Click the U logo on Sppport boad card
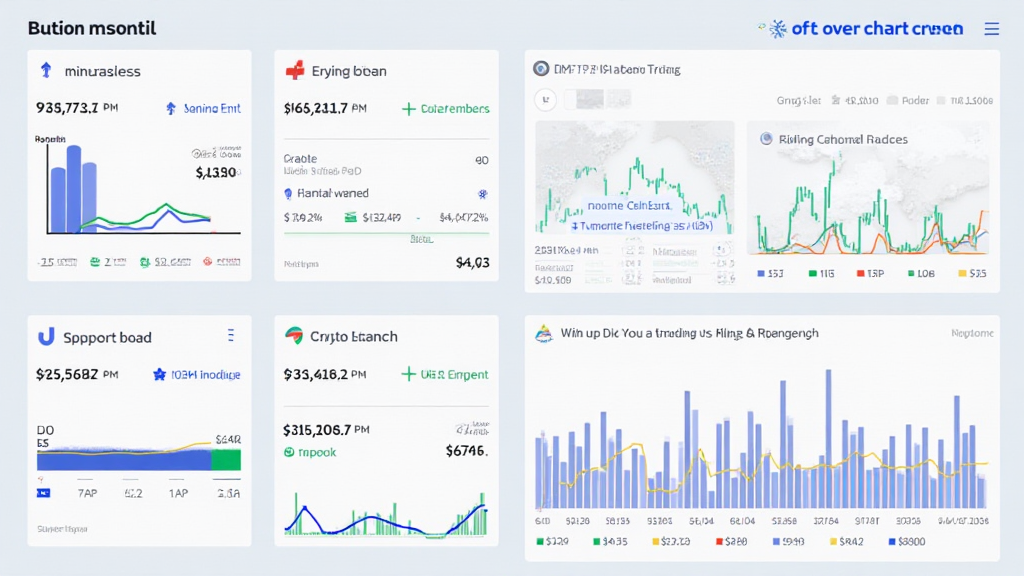This screenshot has height=576, width=1024. 45,337
